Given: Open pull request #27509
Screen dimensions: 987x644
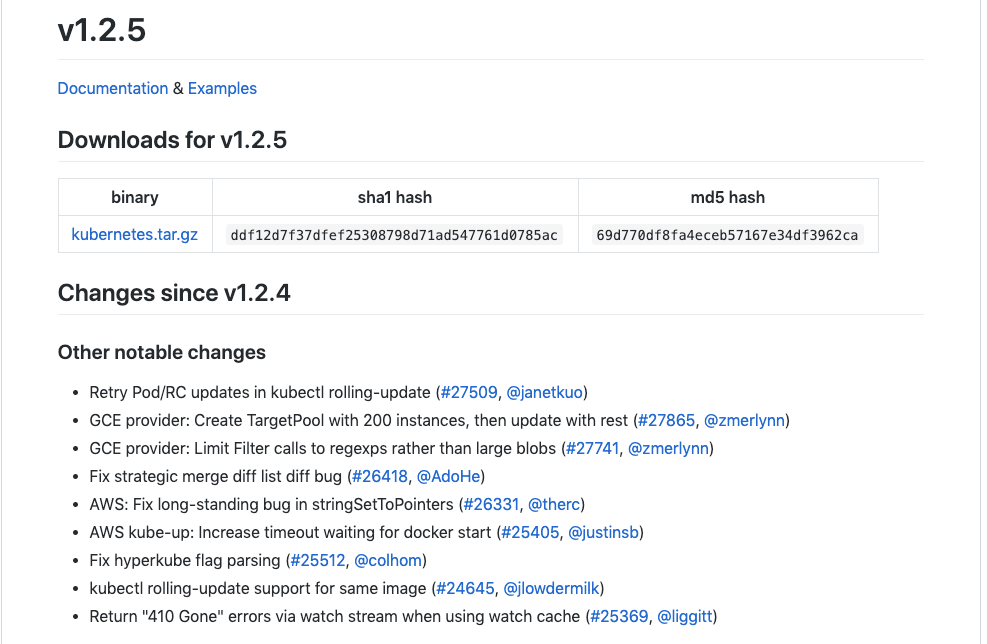Looking at the screenshot, I should 469,392.
